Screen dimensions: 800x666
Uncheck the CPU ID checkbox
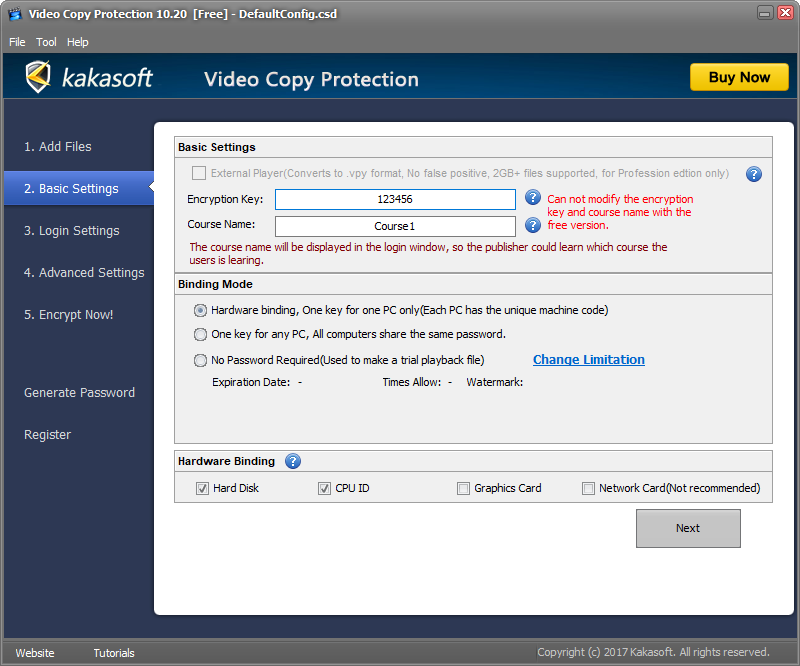324,488
